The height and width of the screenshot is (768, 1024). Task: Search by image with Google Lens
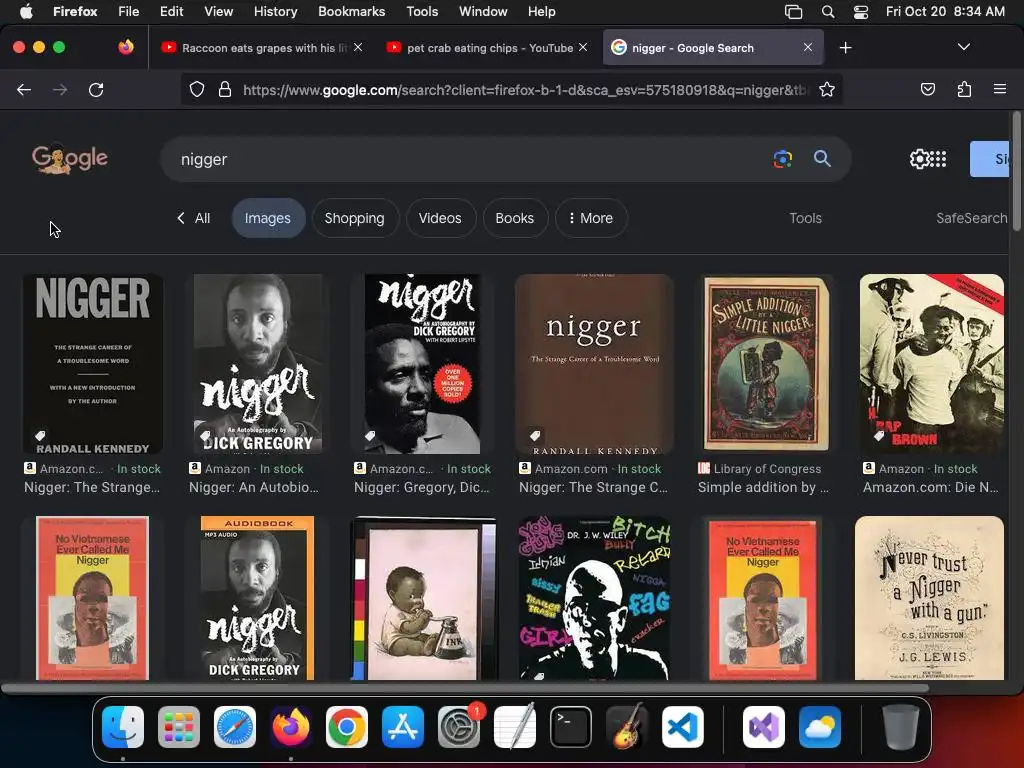782,159
